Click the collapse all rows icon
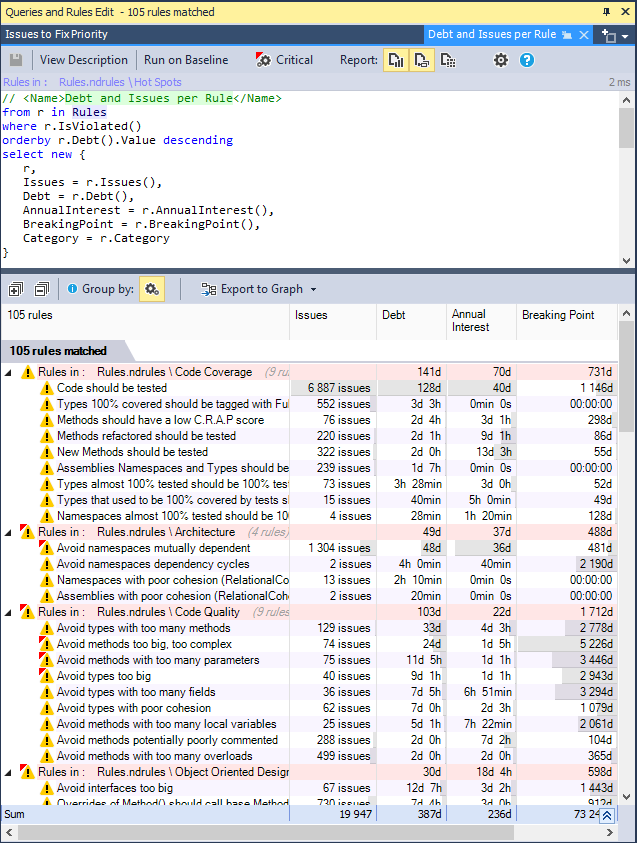Viewport: 637px width, 843px height. pyautogui.click(x=41, y=289)
